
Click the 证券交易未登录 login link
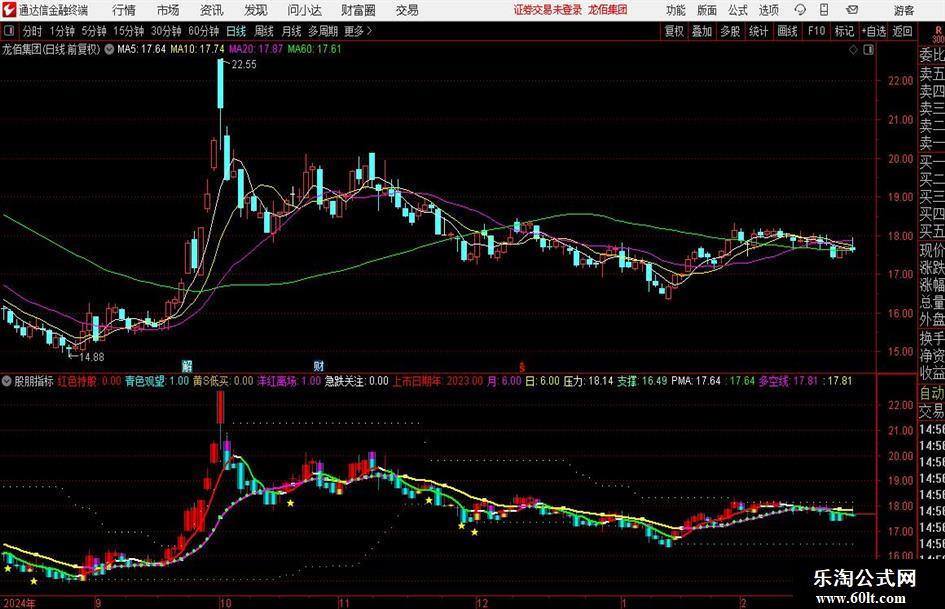click(548, 10)
